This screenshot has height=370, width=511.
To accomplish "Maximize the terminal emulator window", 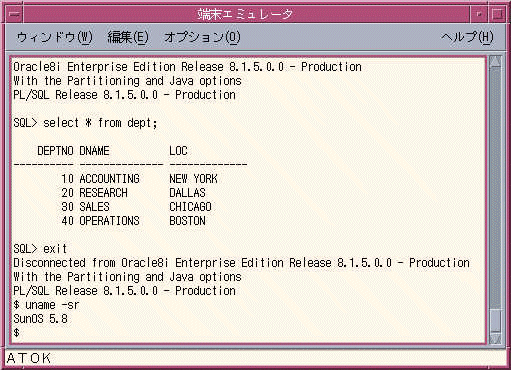I will (x=497, y=14).
